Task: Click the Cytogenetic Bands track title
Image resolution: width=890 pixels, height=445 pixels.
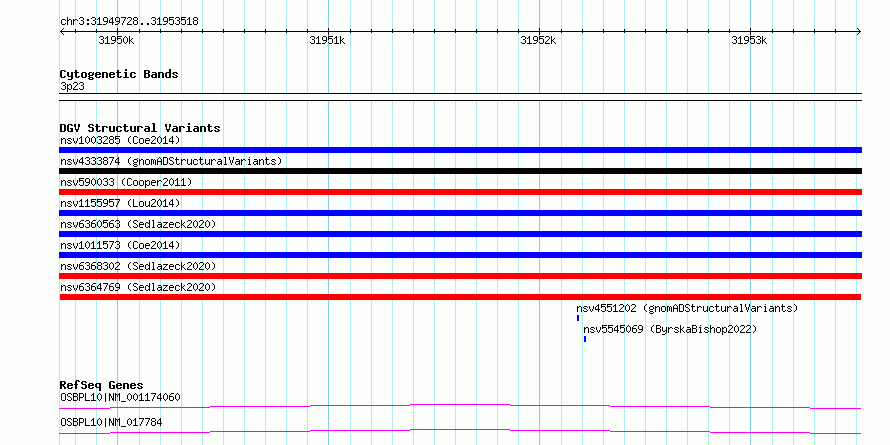Action: click(x=119, y=74)
